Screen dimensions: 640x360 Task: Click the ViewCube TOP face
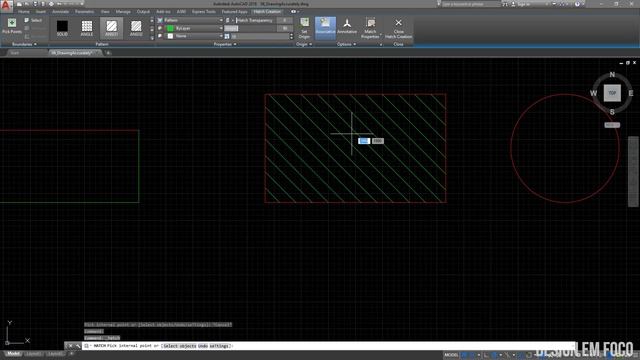612,93
